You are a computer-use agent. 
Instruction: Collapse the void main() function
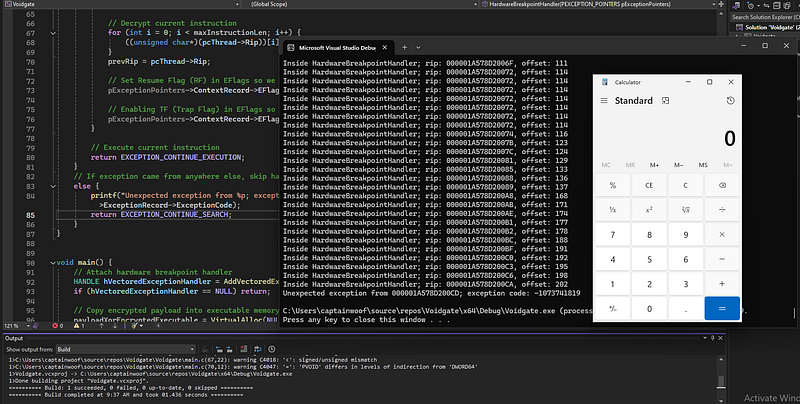pos(51,261)
